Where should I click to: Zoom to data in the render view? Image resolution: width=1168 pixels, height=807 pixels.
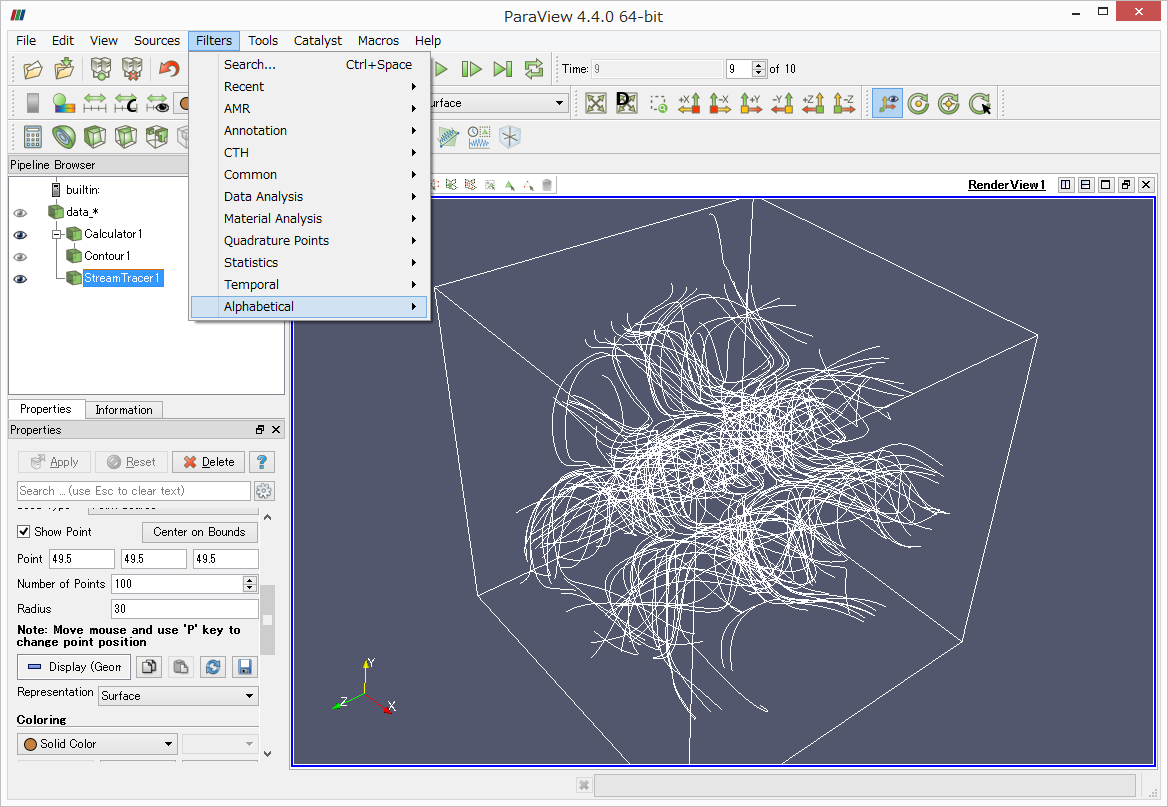627,103
